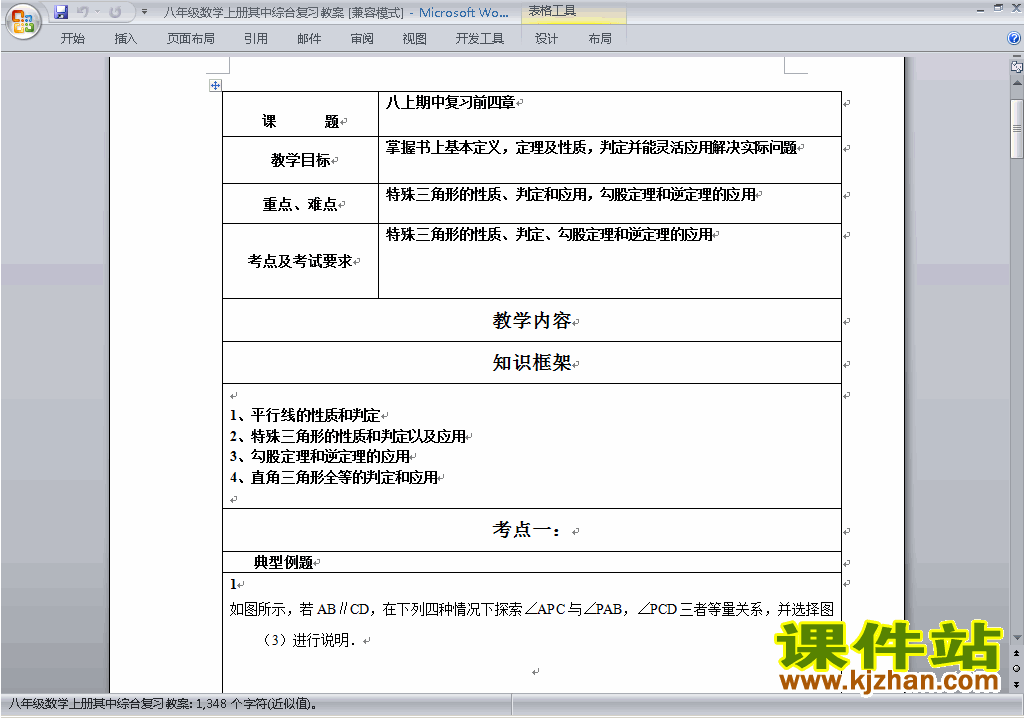Switch to the 开始 ribbon tab
Image resolution: width=1024 pixels, height=718 pixels.
pos(72,39)
